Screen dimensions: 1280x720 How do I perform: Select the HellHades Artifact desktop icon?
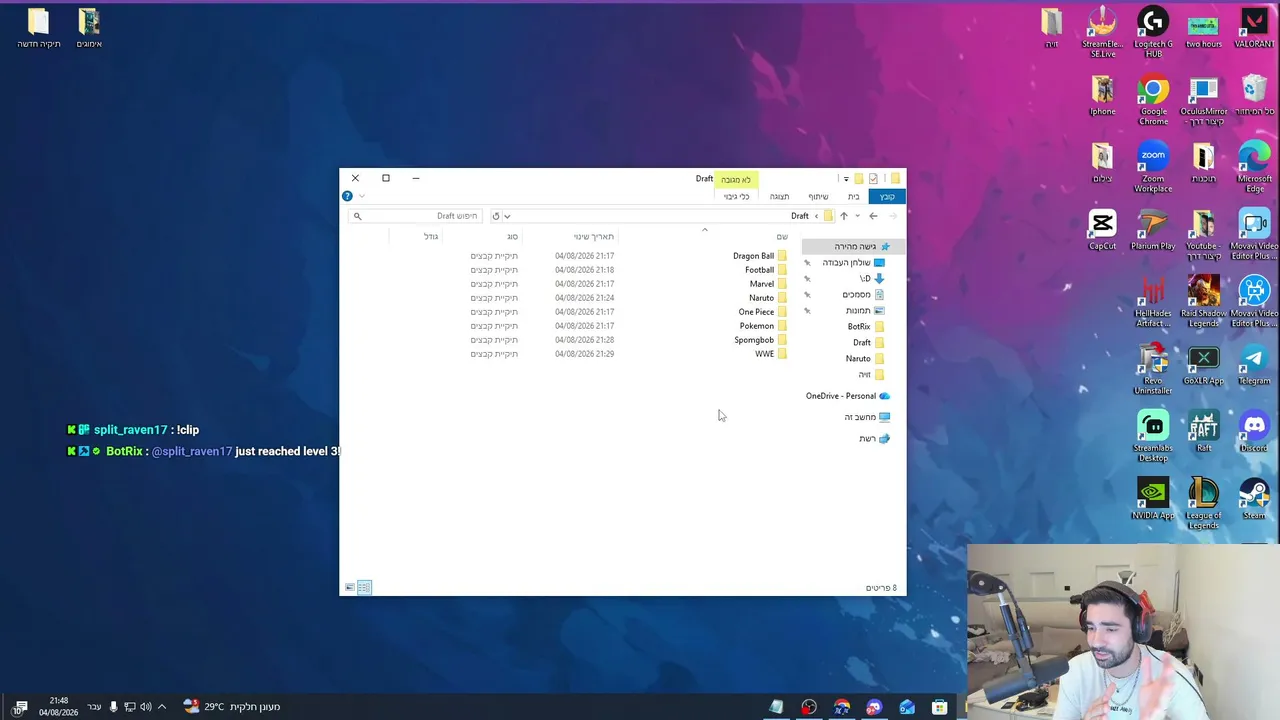(1153, 302)
